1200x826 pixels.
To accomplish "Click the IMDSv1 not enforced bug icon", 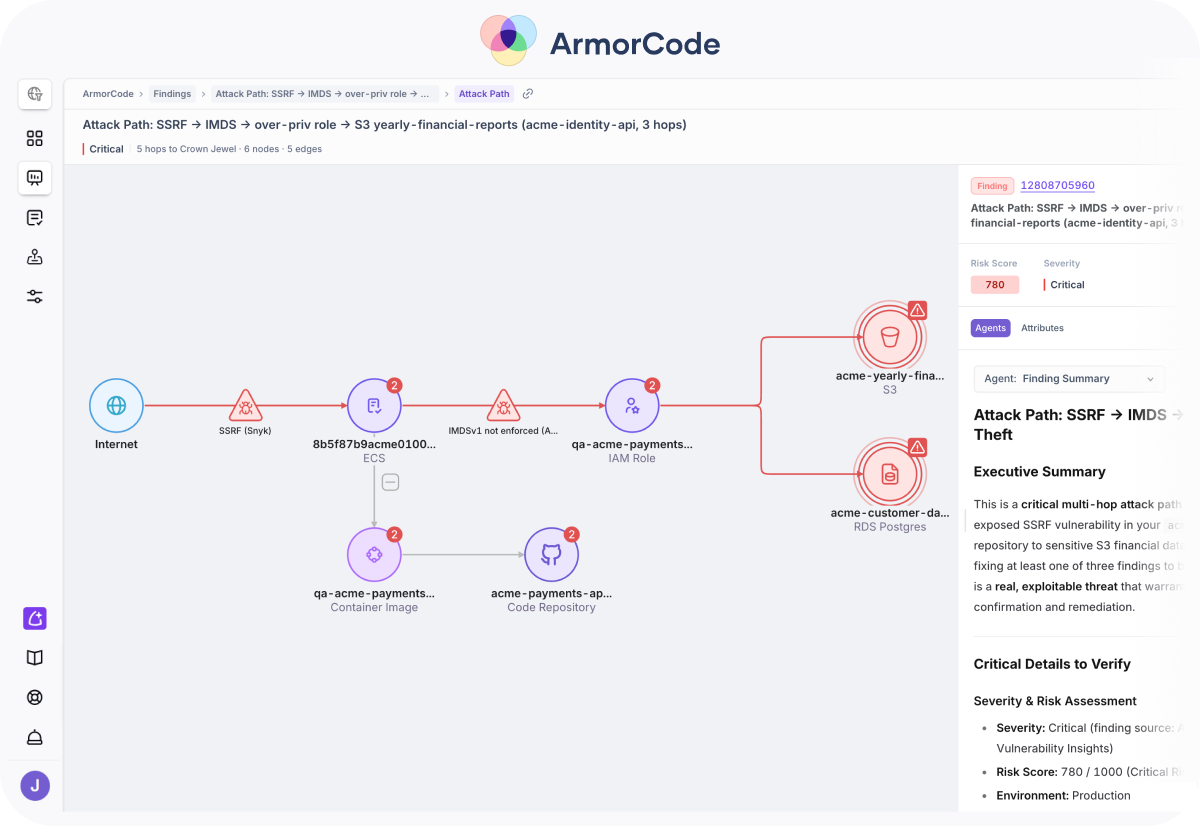I will [503, 406].
